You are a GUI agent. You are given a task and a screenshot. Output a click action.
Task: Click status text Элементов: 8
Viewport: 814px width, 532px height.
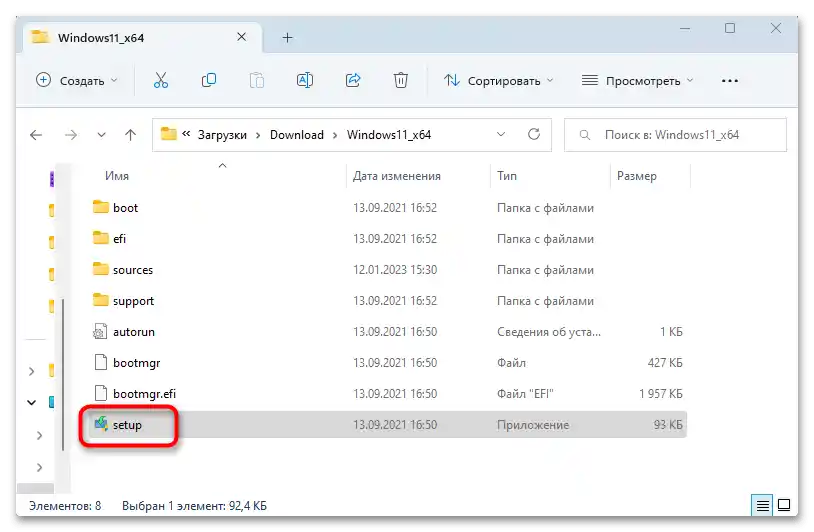pos(65,506)
